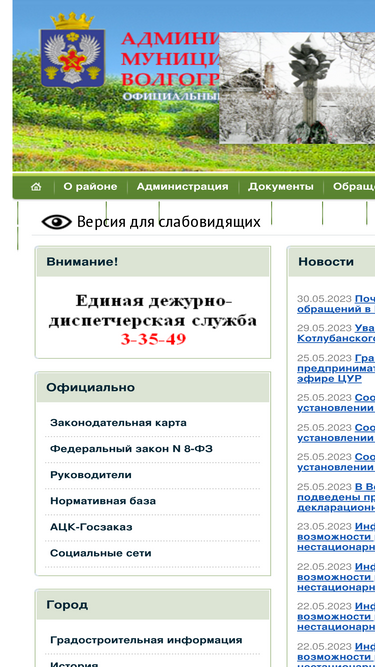Open the 'Документы' menu
375x667 pixels.
tap(281, 187)
